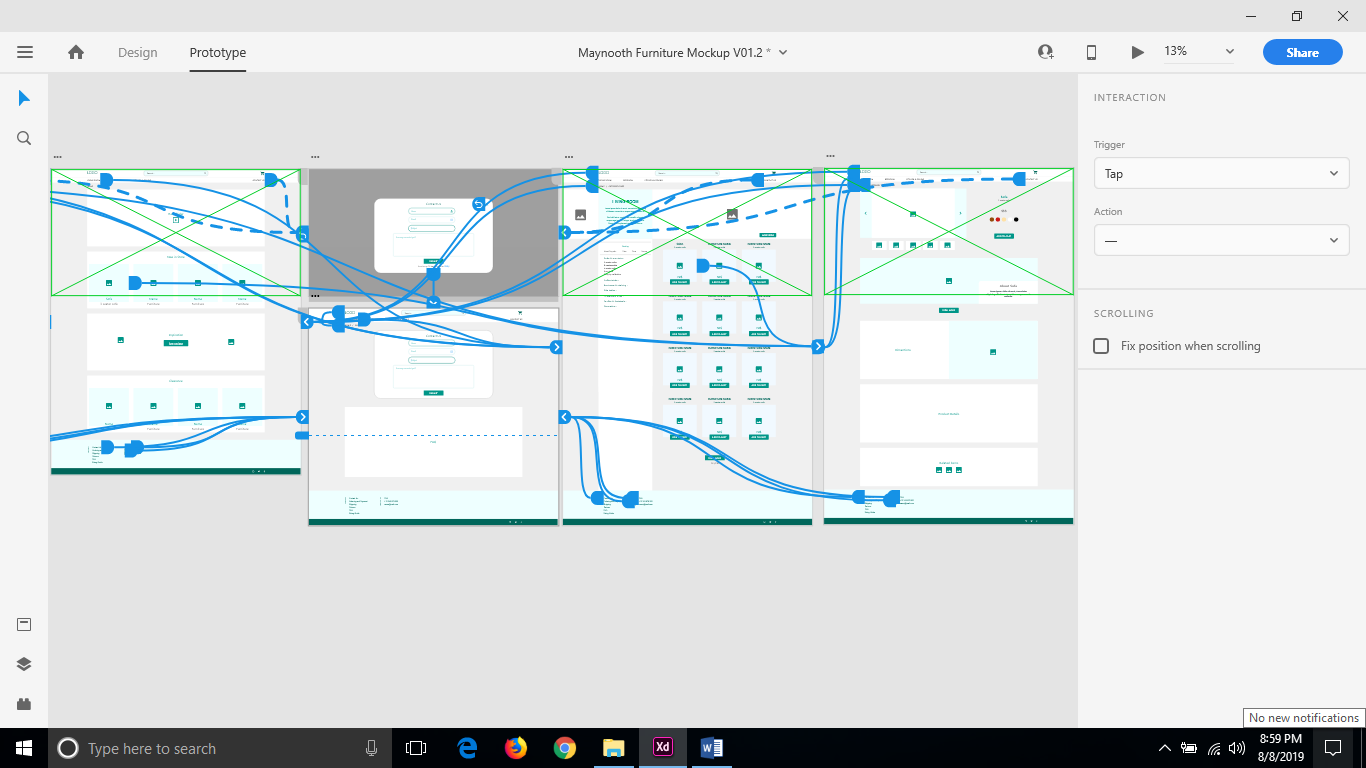Enable Fix position when scrolling
1366x768 pixels.
tap(1101, 346)
